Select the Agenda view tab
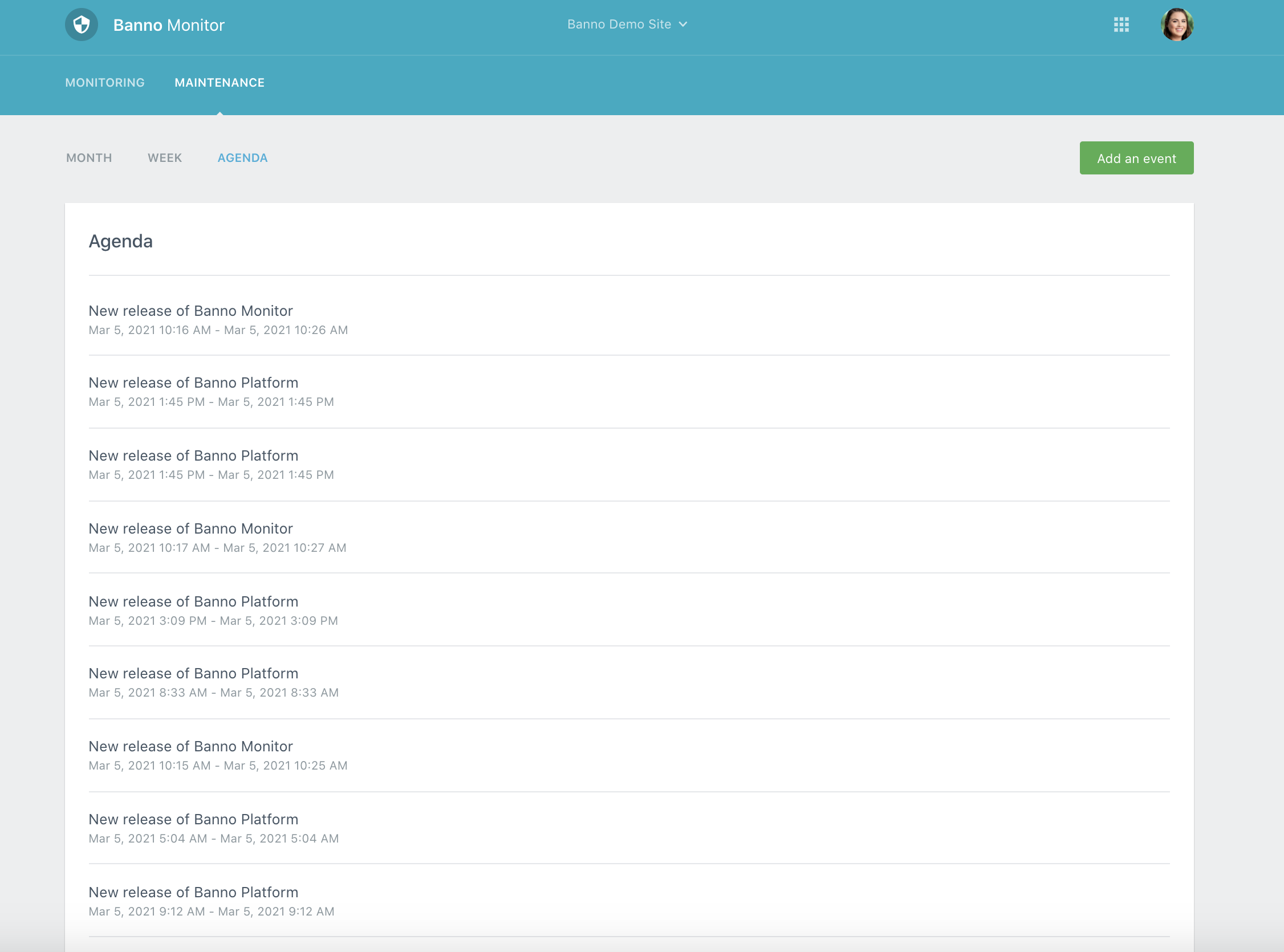 click(243, 158)
